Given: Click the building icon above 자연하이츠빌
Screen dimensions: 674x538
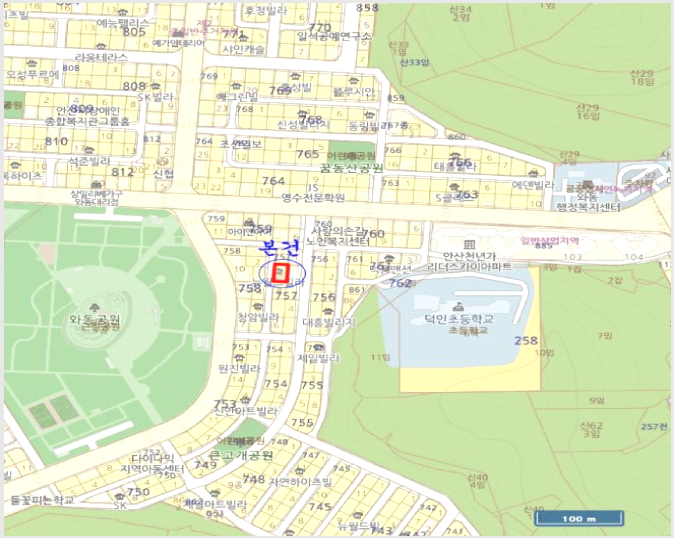Looking at the screenshot, I should coord(302,470).
